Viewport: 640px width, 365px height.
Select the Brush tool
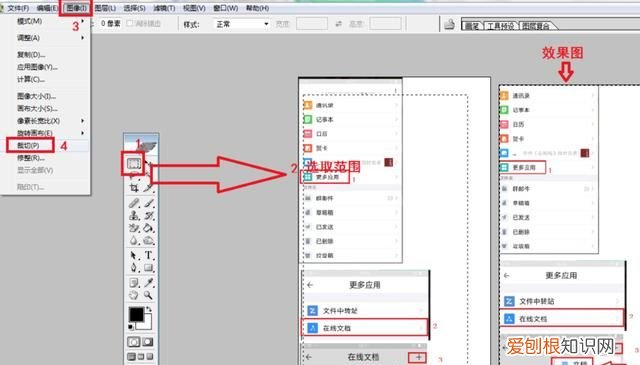[149, 203]
